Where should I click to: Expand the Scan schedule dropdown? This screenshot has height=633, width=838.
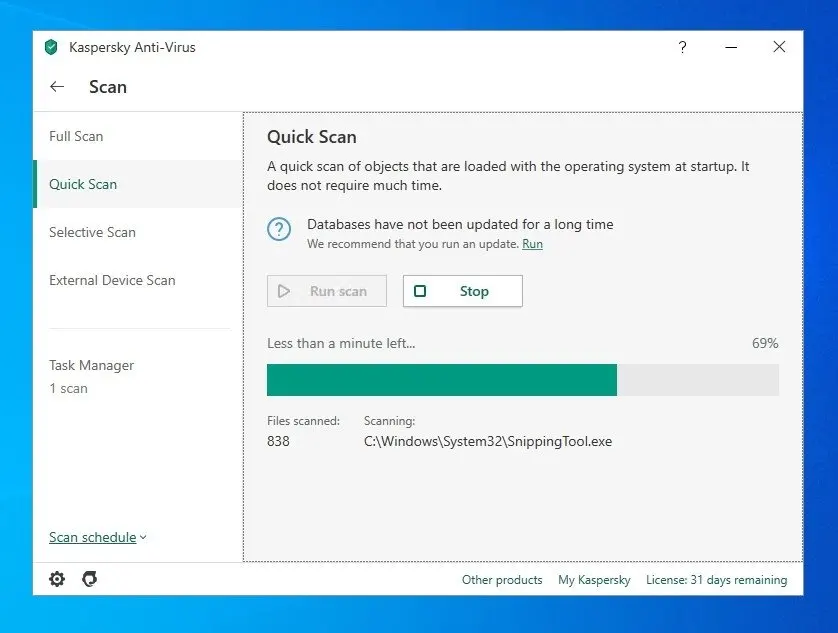[97, 537]
